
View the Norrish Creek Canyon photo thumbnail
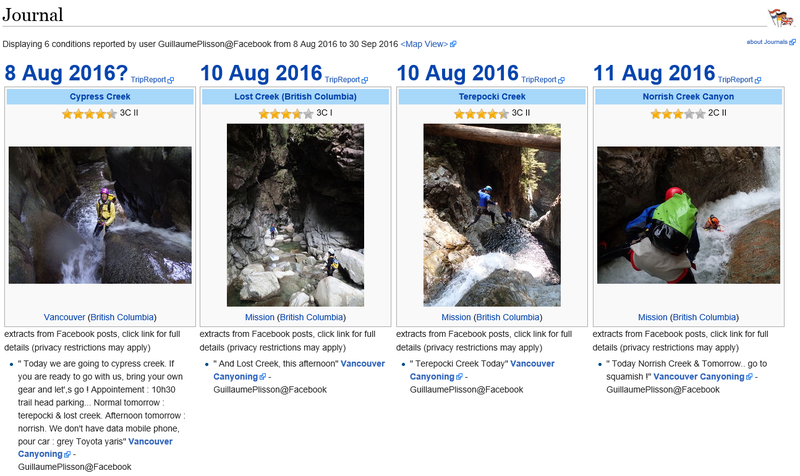coord(688,215)
